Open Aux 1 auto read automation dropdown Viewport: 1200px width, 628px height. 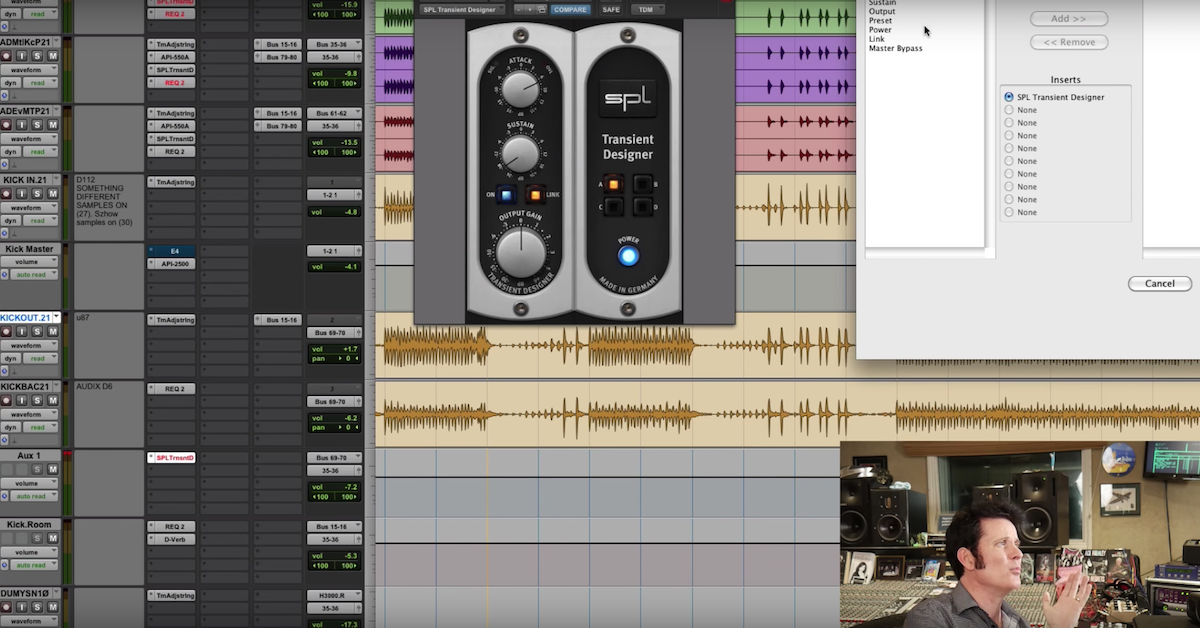34,496
